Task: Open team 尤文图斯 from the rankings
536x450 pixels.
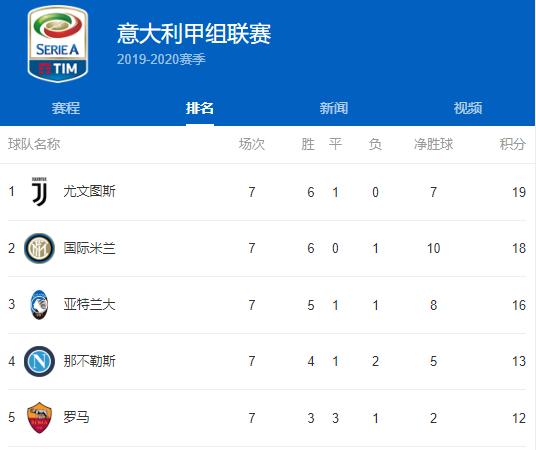Action: coord(90,191)
